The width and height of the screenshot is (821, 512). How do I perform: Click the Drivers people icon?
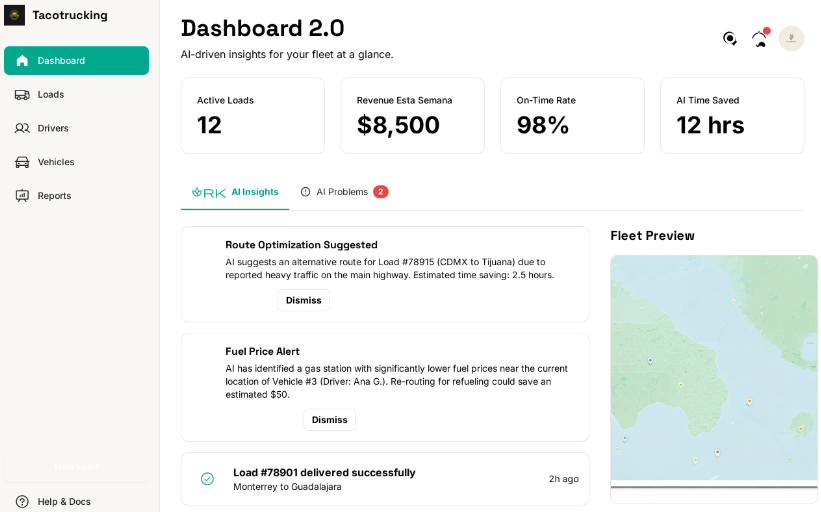tap(22, 128)
